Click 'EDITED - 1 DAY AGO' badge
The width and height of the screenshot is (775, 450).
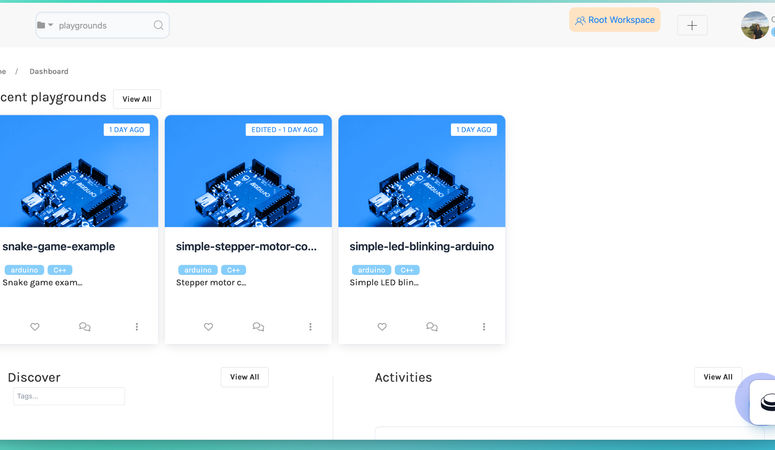284,130
